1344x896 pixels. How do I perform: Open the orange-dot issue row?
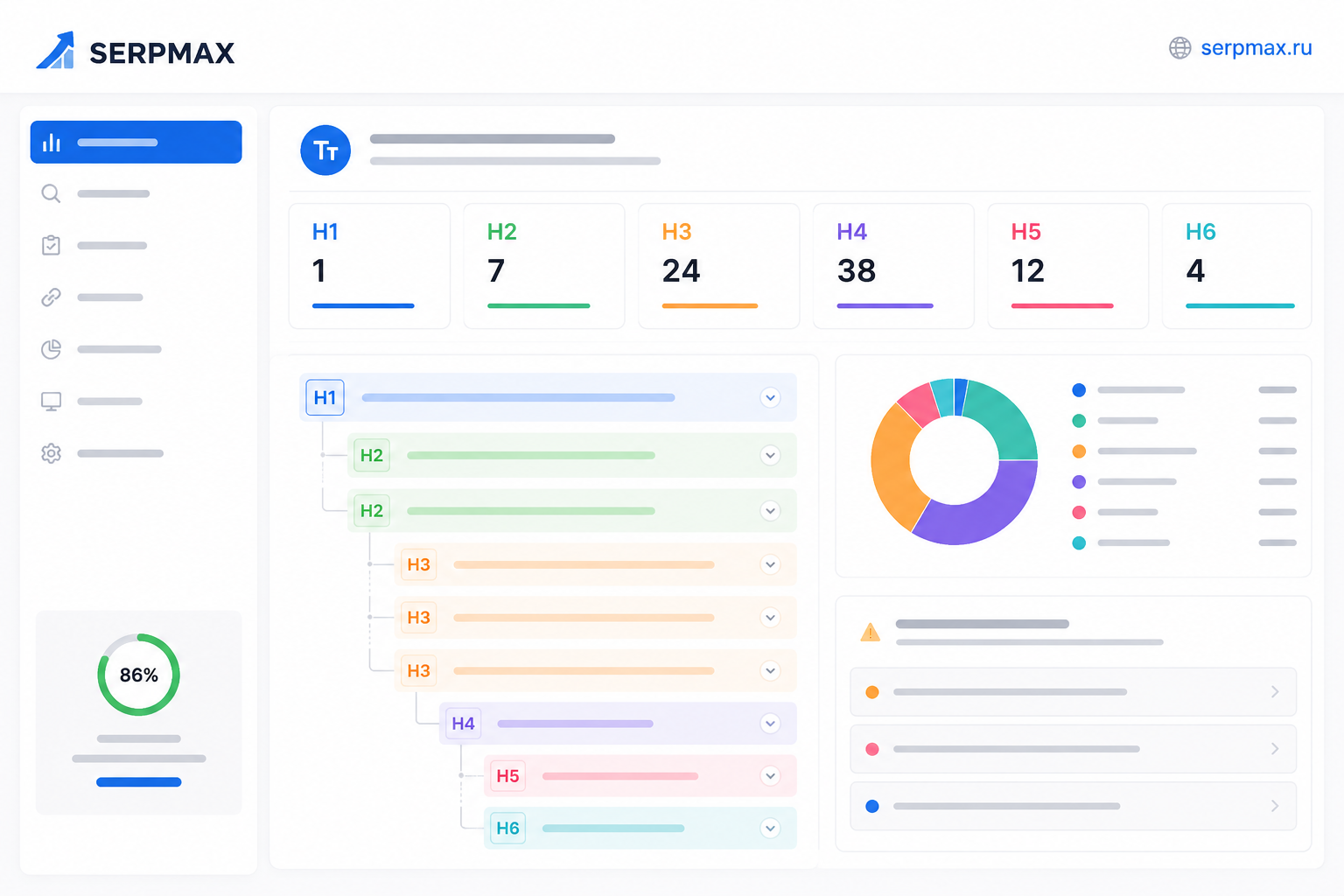[x=1074, y=692]
